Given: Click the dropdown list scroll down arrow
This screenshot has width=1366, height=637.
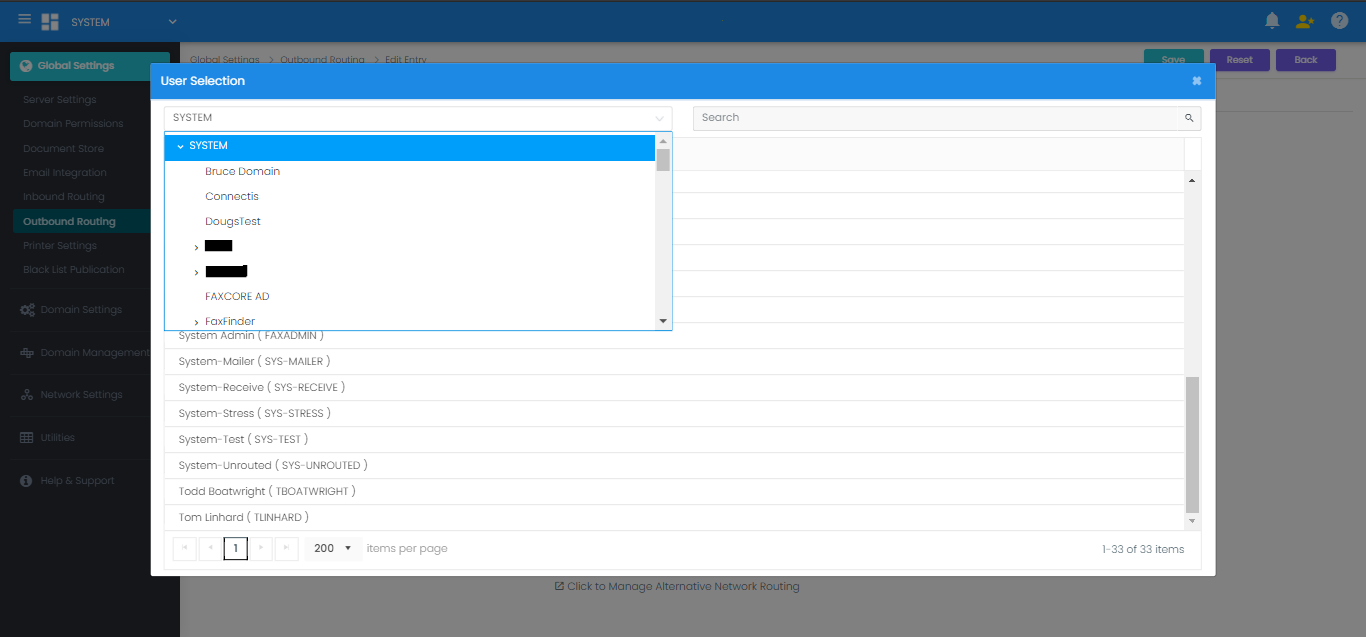Looking at the screenshot, I should tap(663, 321).
